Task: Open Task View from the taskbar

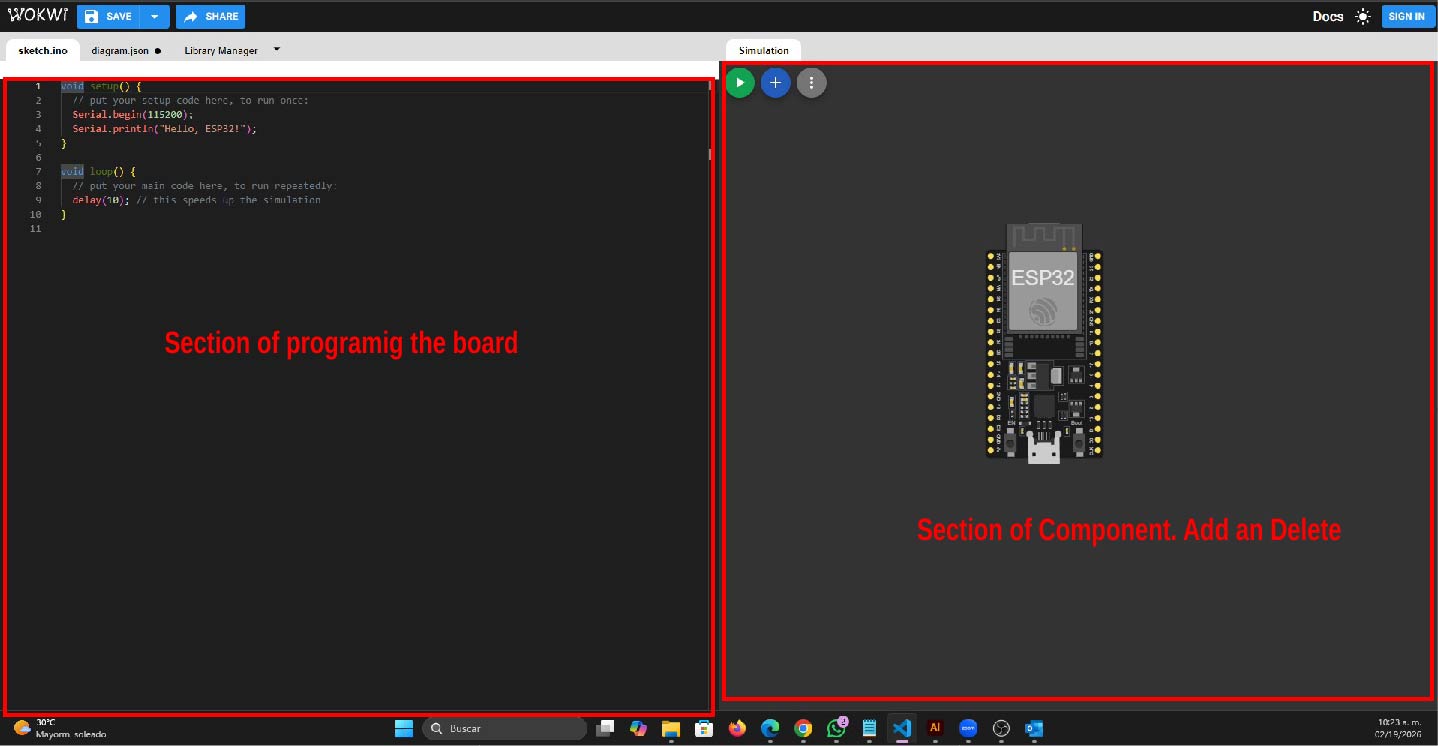Action: click(605, 728)
